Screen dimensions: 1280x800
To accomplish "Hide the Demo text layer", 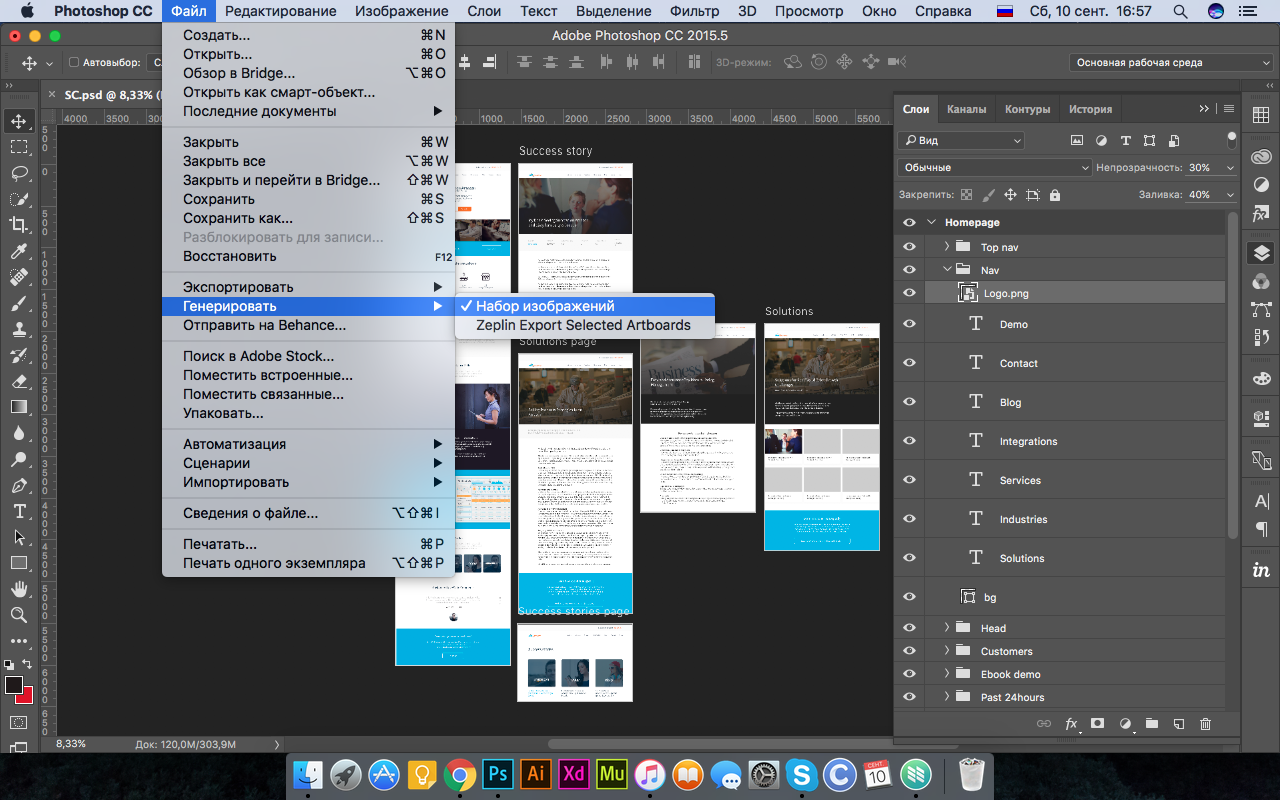I will (909, 324).
